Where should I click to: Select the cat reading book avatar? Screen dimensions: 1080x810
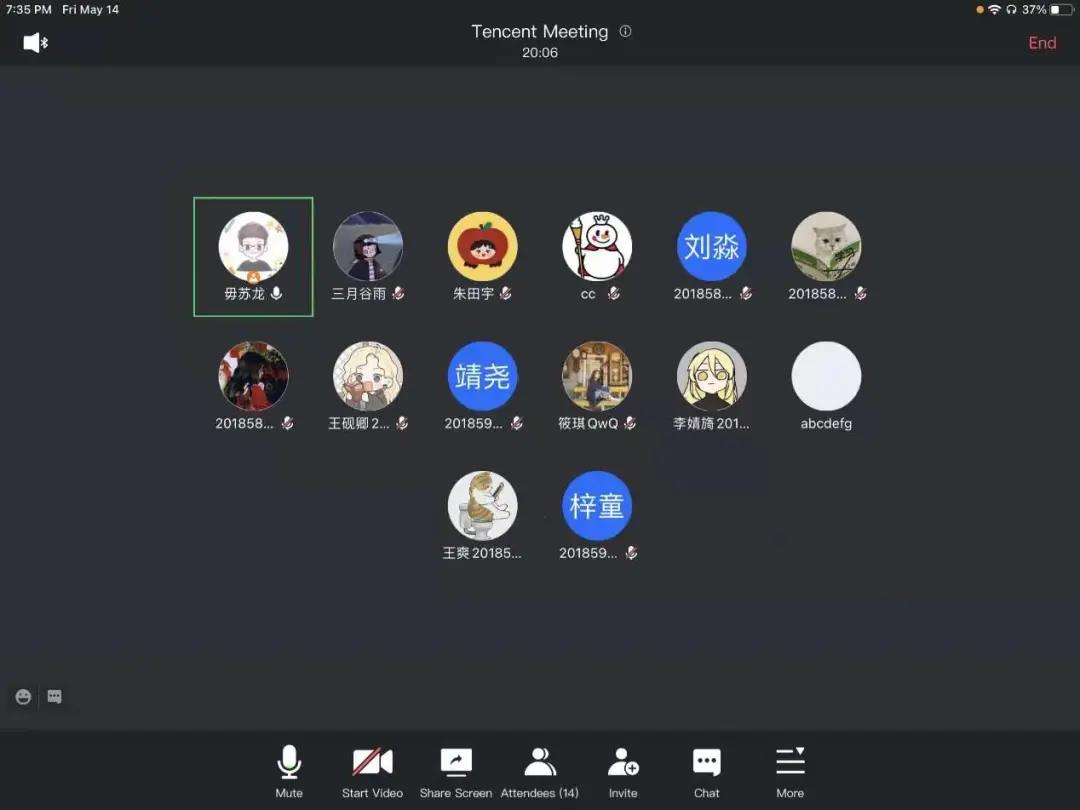826,247
